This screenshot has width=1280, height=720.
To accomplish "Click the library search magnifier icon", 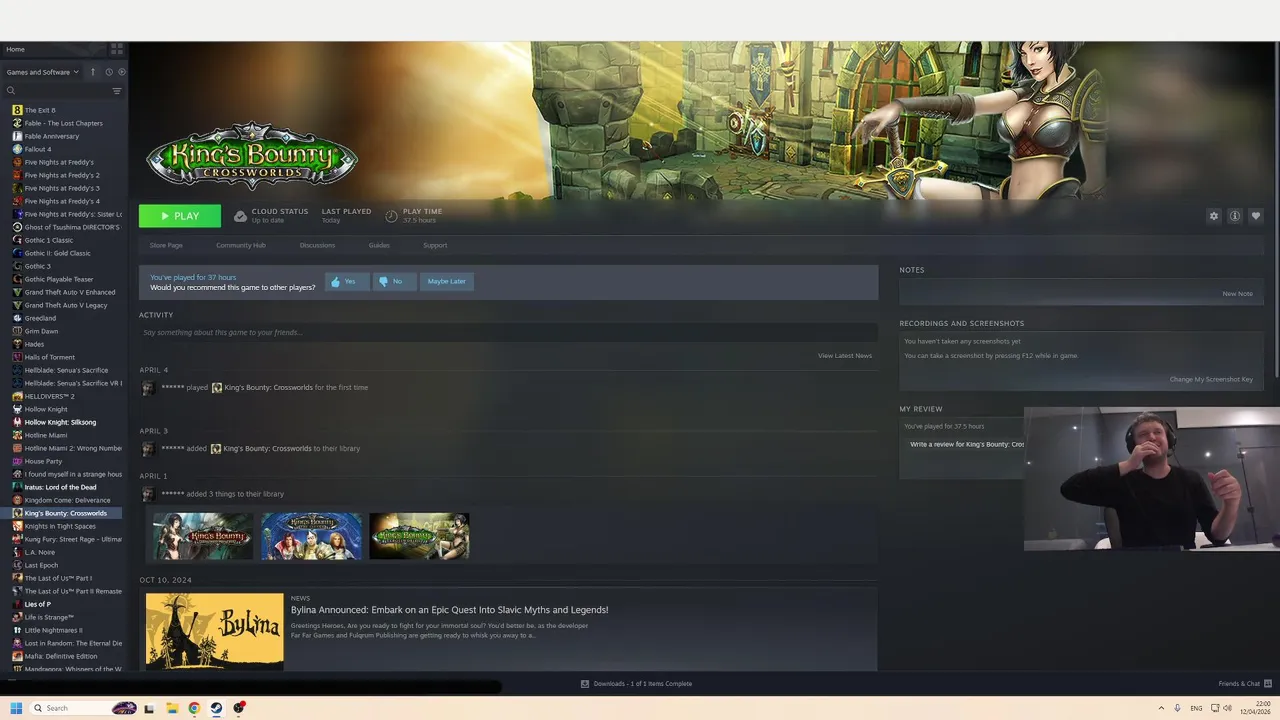I will coord(11,91).
